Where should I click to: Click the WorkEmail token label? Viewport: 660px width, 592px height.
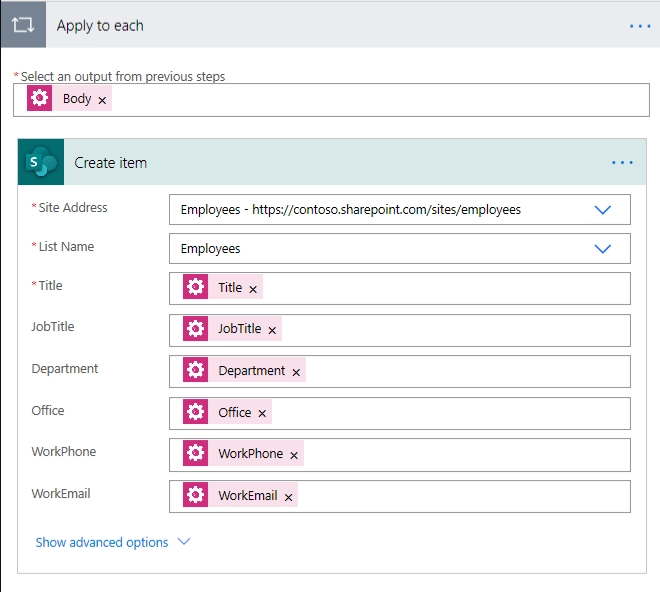coord(248,496)
